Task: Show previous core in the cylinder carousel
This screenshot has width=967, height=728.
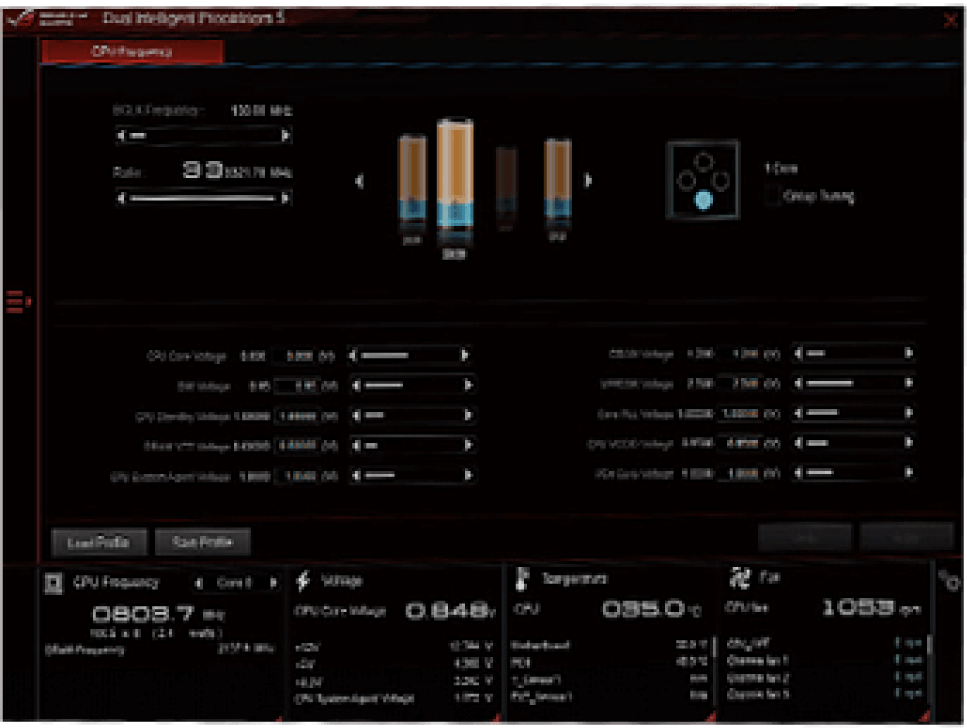Action: click(x=360, y=181)
